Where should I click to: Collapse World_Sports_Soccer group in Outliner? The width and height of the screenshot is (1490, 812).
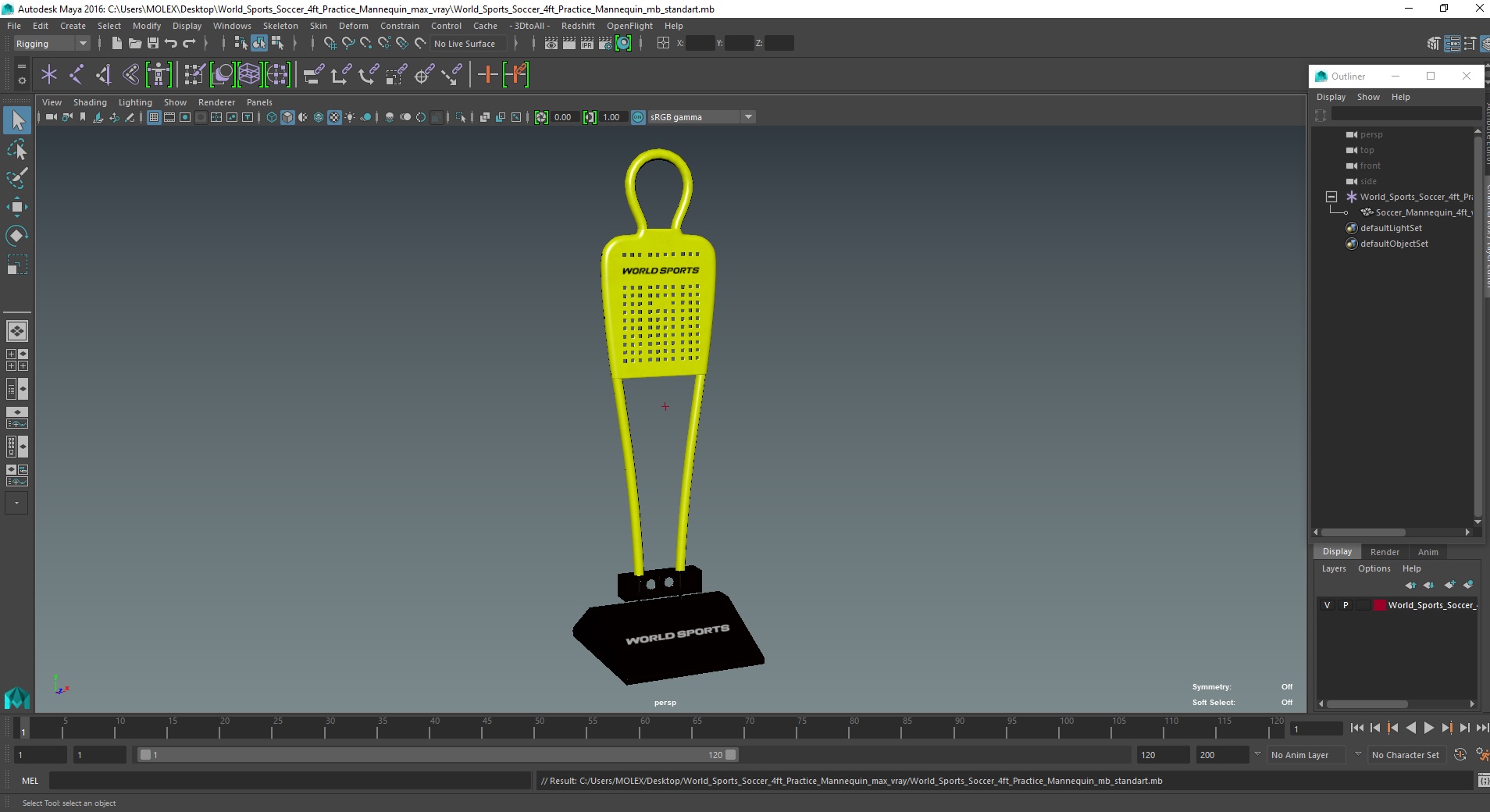(x=1331, y=197)
